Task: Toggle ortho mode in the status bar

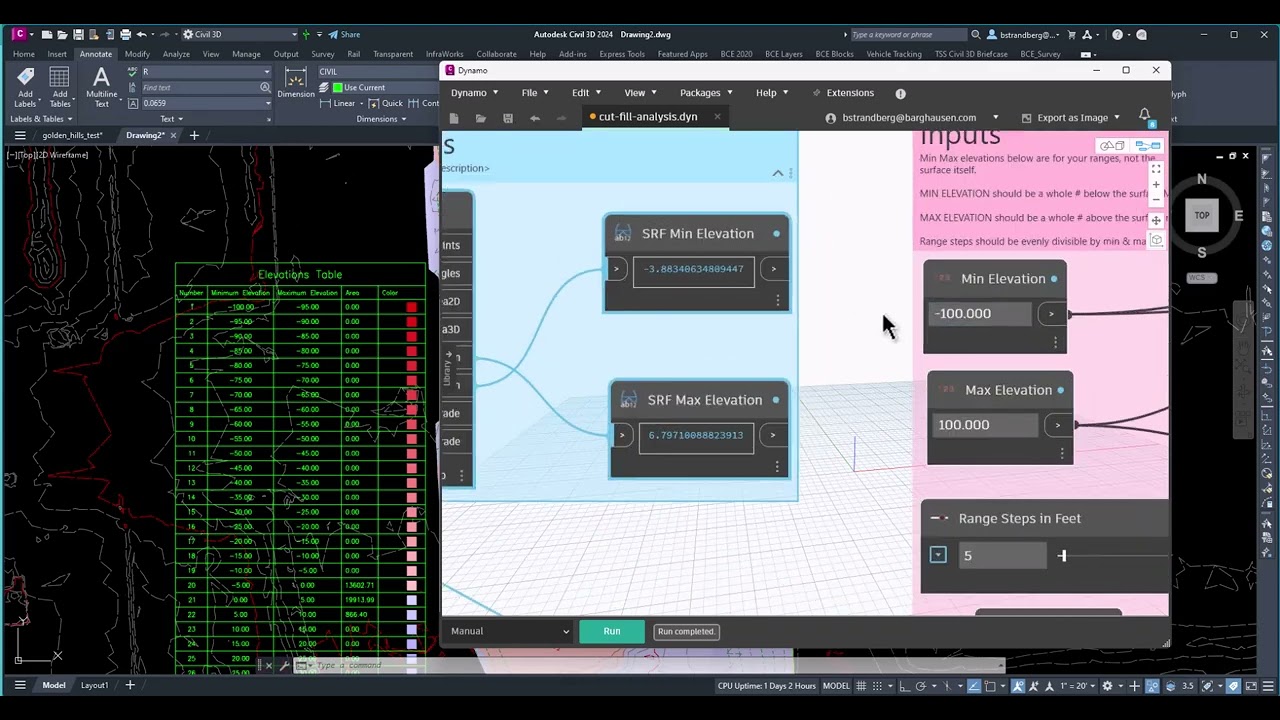Action: [905, 686]
